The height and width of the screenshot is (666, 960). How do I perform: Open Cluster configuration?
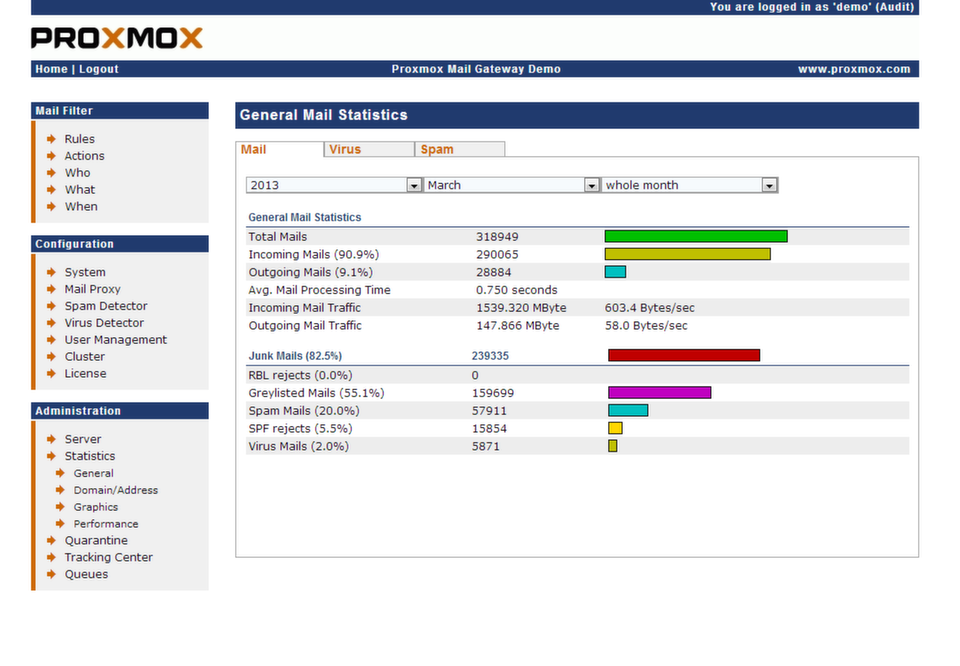tap(84, 356)
